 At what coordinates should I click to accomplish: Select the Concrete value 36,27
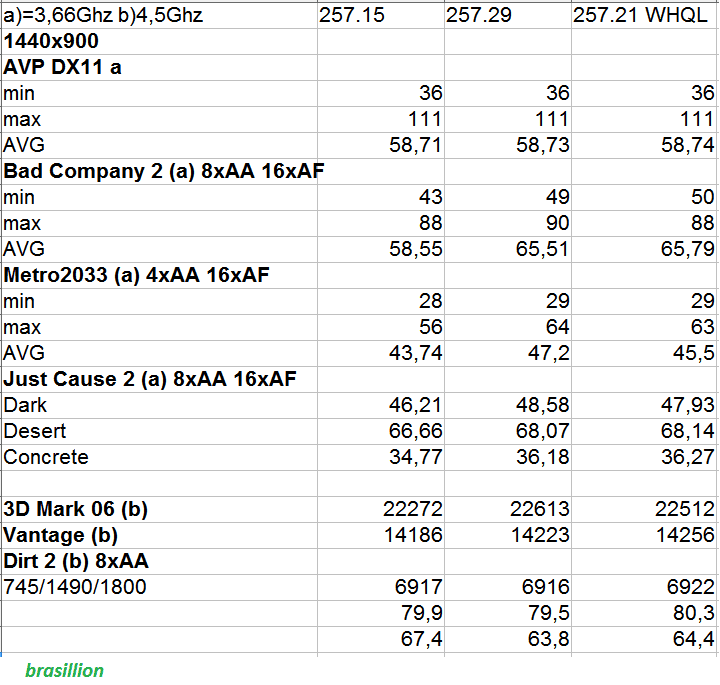pos(645,457)
